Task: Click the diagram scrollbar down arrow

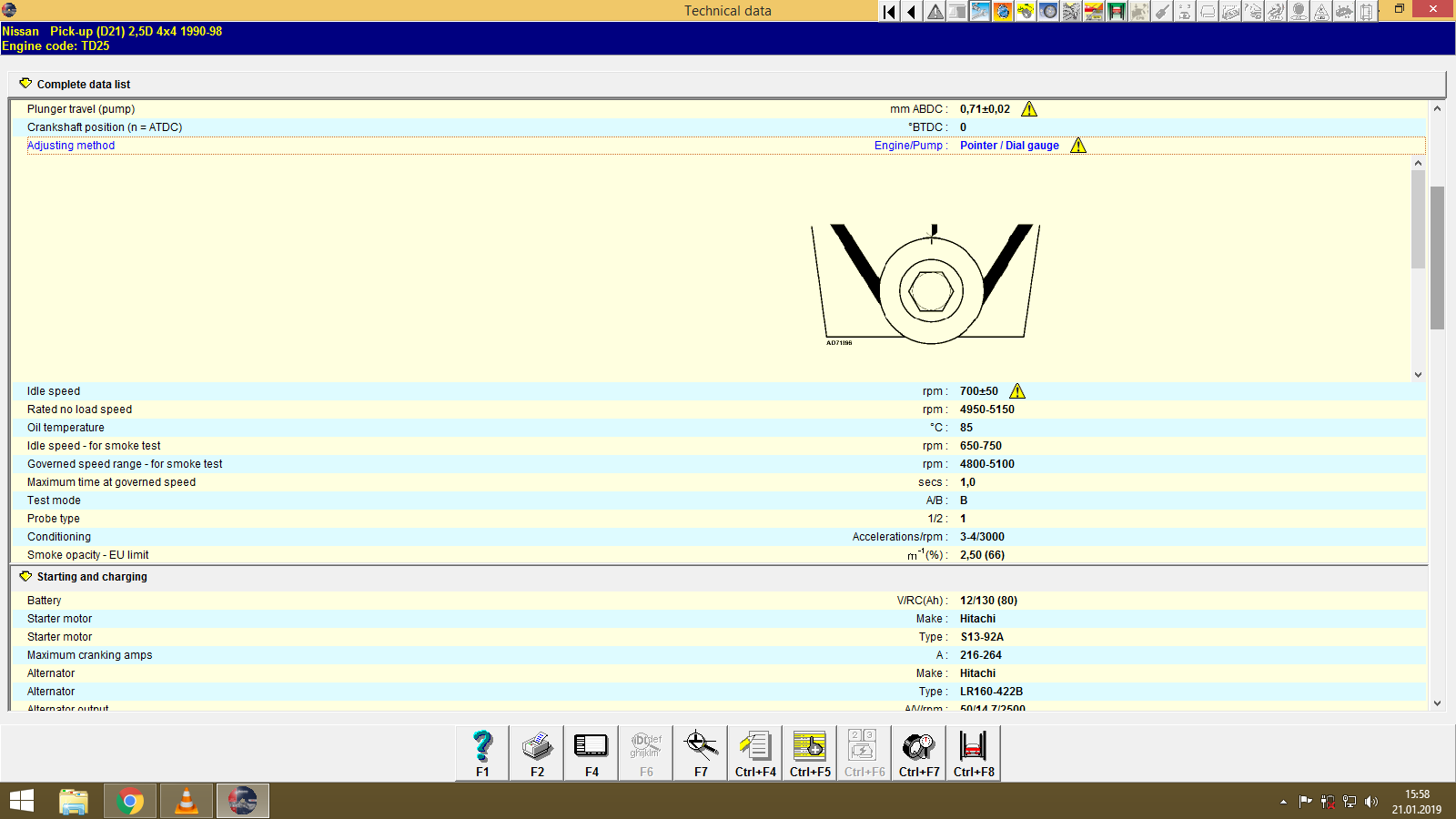Action: coord(1417,373)
